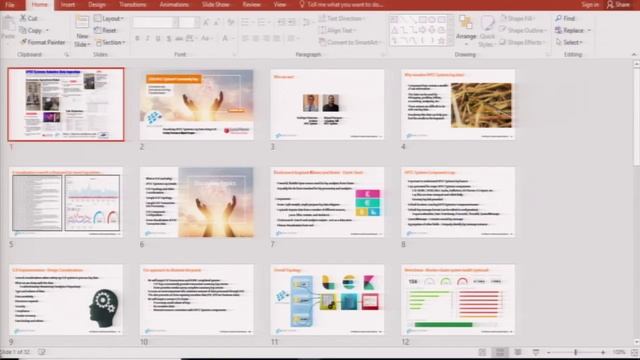Open the Design tab

[x=97, y=4]
